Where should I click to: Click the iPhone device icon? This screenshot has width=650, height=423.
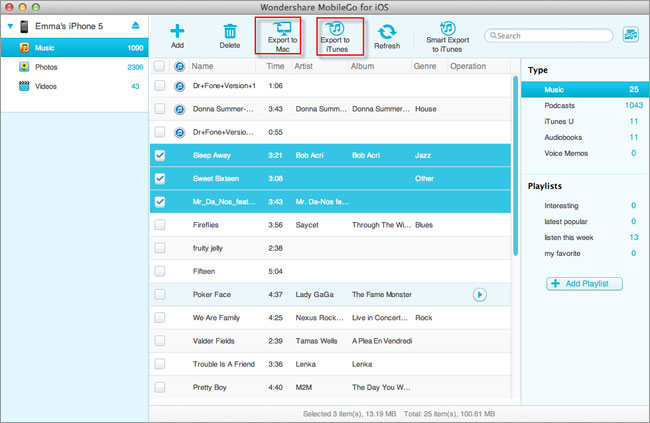coord(24,27)
